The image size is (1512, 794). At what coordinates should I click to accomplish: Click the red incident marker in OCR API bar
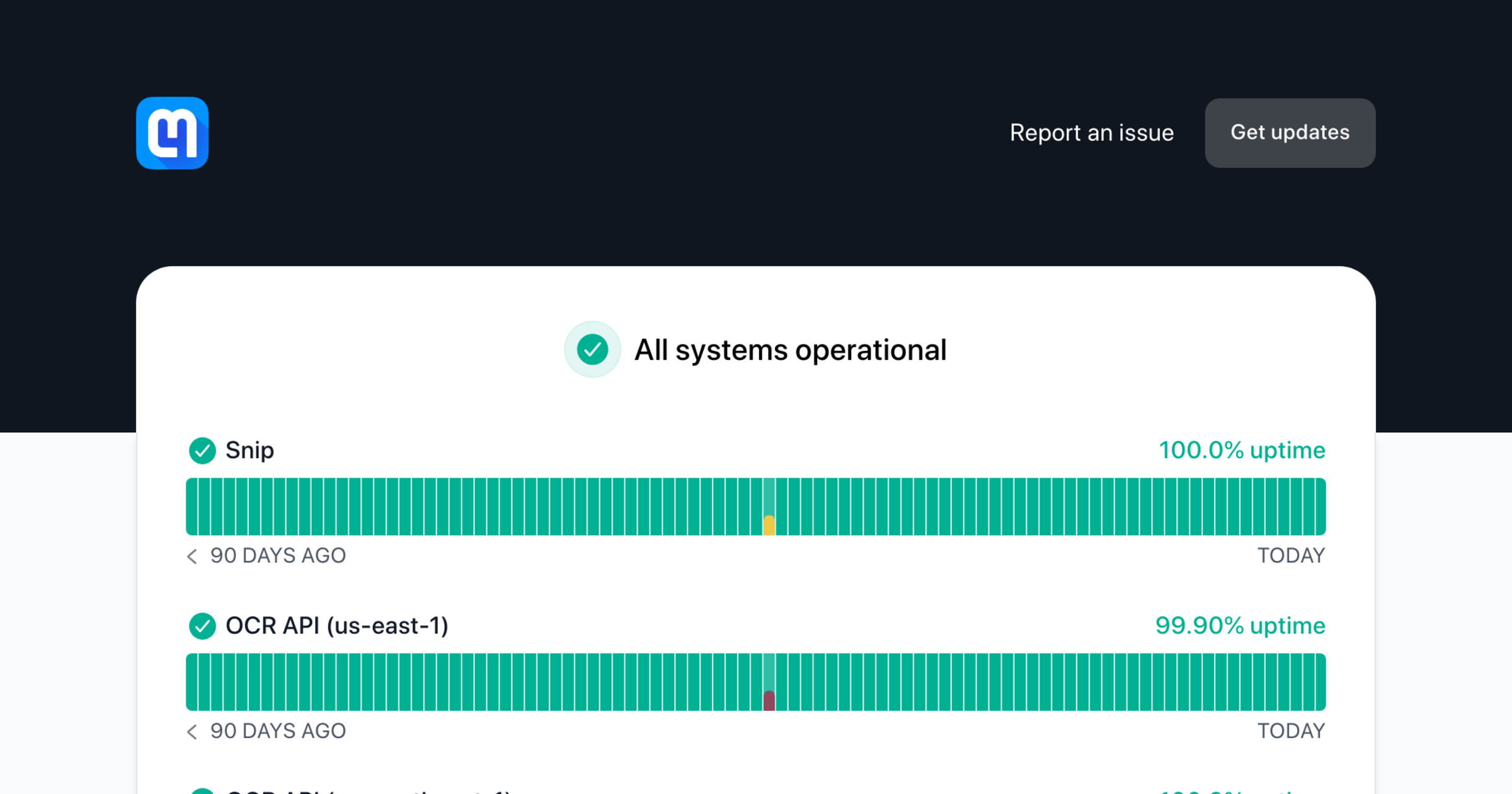pos(769,701)
